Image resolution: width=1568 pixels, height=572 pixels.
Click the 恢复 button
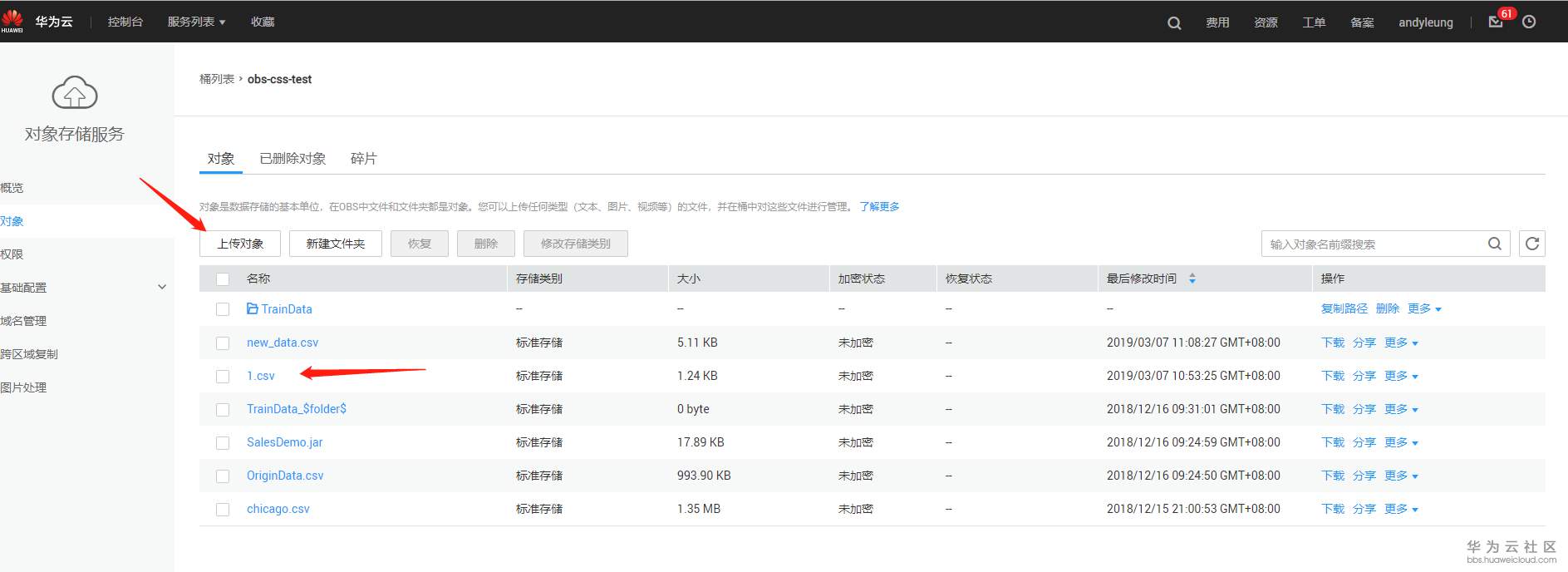[x=420, y=244]
